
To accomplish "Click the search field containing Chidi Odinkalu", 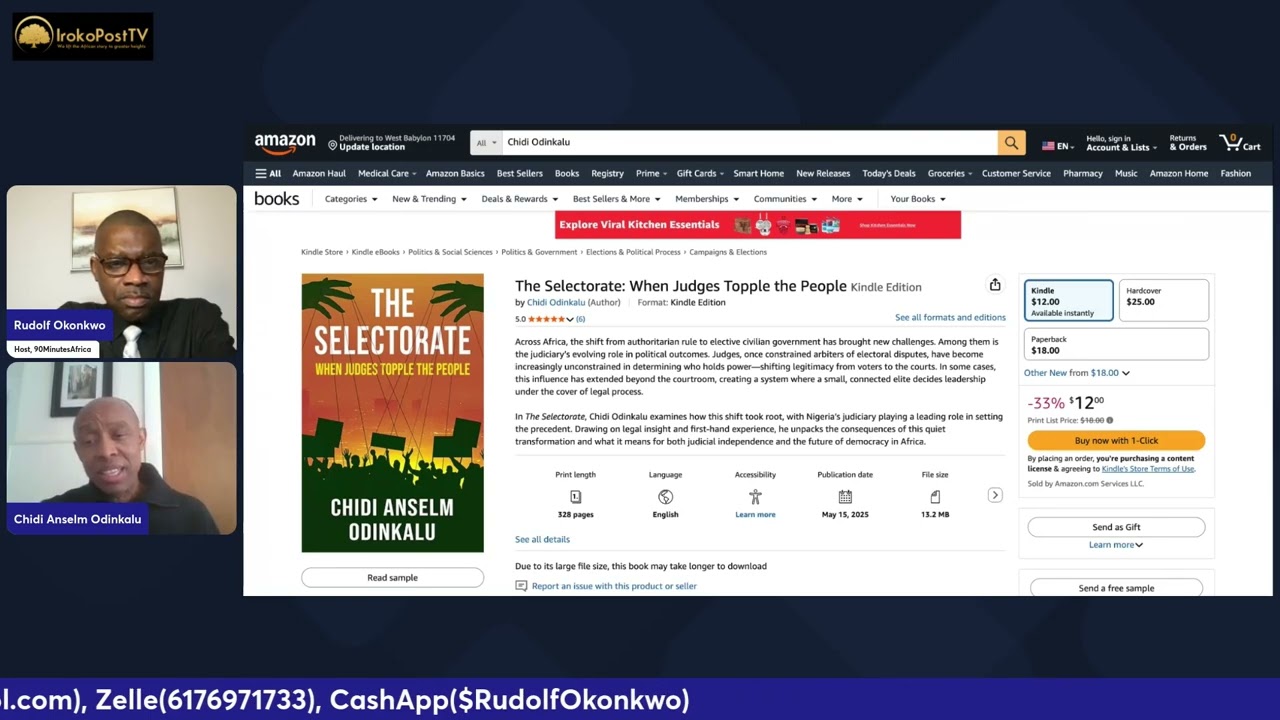I will click(749, 143).
